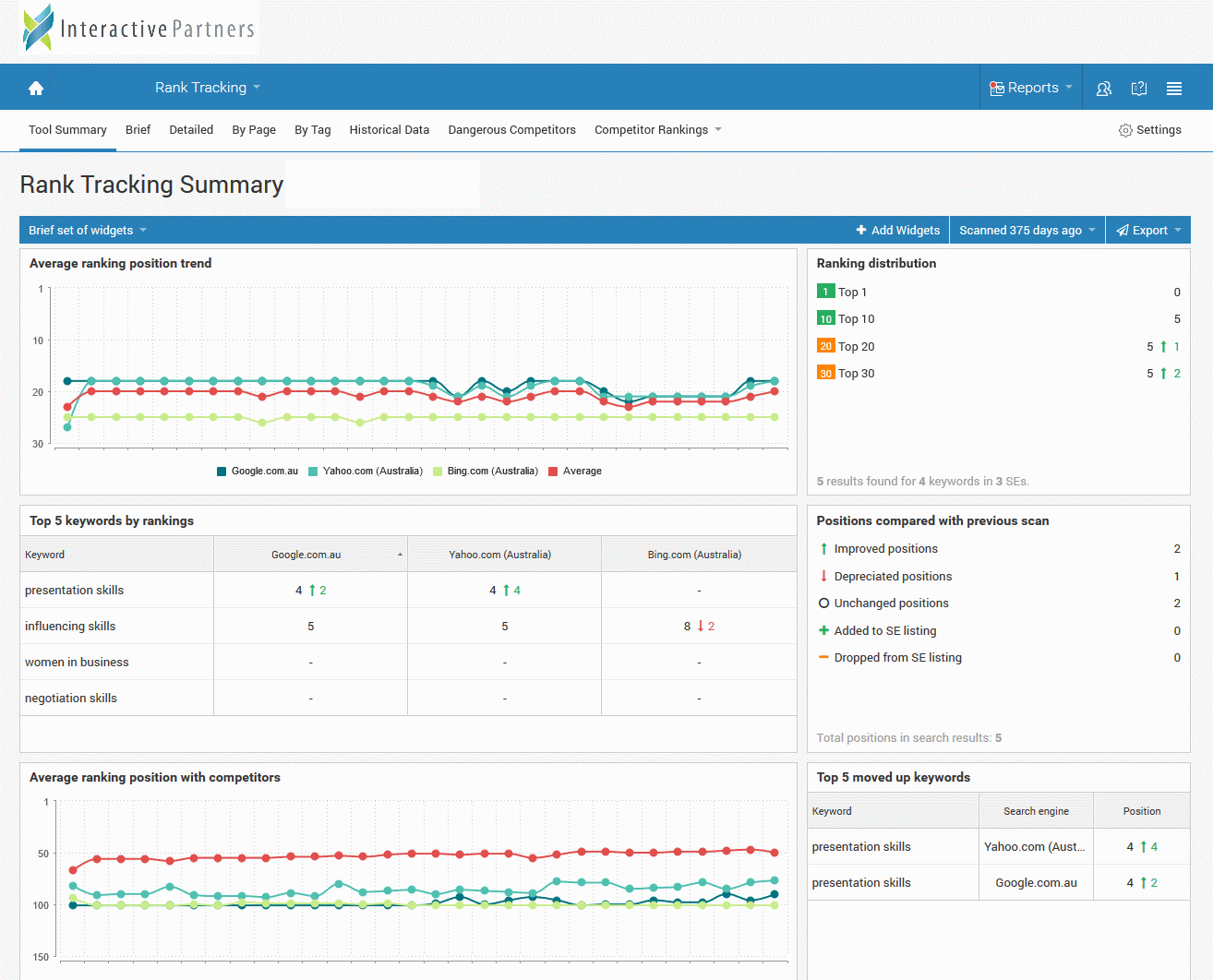Screen dimensions: 1213x980
Task: Click the Top 30 orange badge
Action: [825, 374]
